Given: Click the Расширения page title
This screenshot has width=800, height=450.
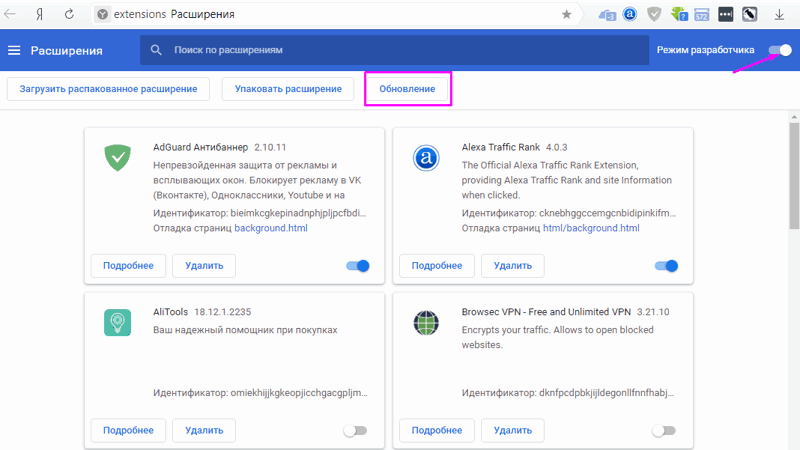Looking at the screenshot, I should pos(66,51).
